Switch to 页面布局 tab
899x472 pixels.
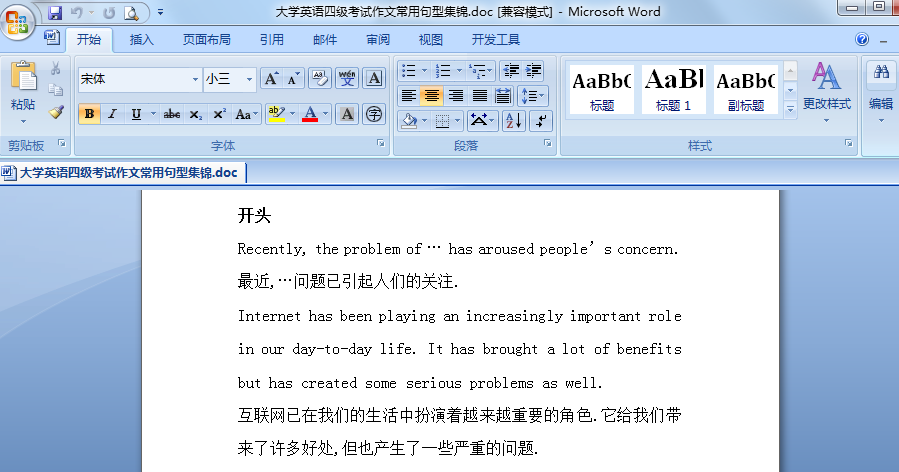[x=207, y=40]
